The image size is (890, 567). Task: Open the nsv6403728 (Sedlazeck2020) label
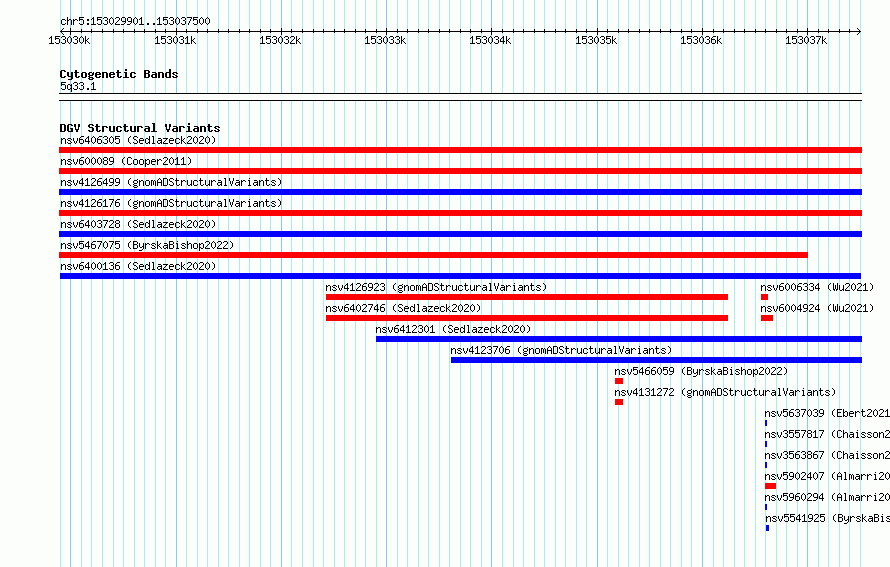click(138, 224)
